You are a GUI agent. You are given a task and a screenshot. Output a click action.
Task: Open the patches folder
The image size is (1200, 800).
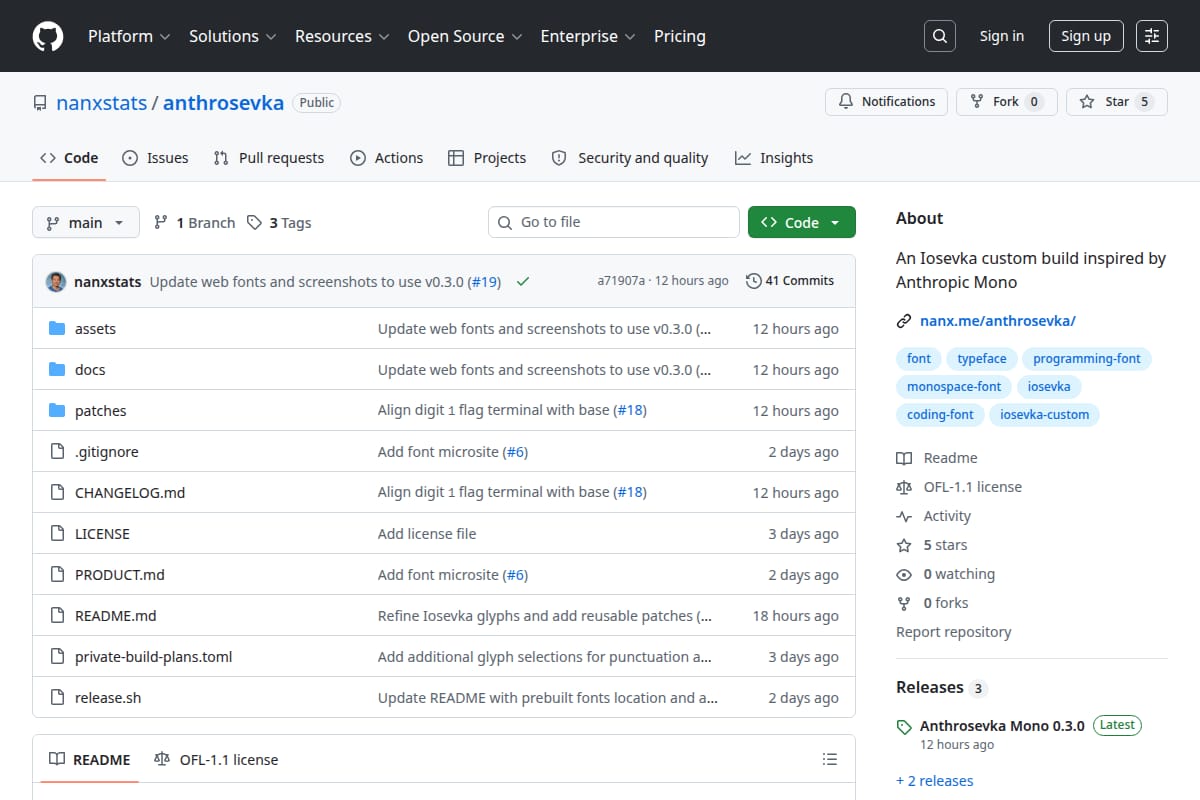(101, 411)
